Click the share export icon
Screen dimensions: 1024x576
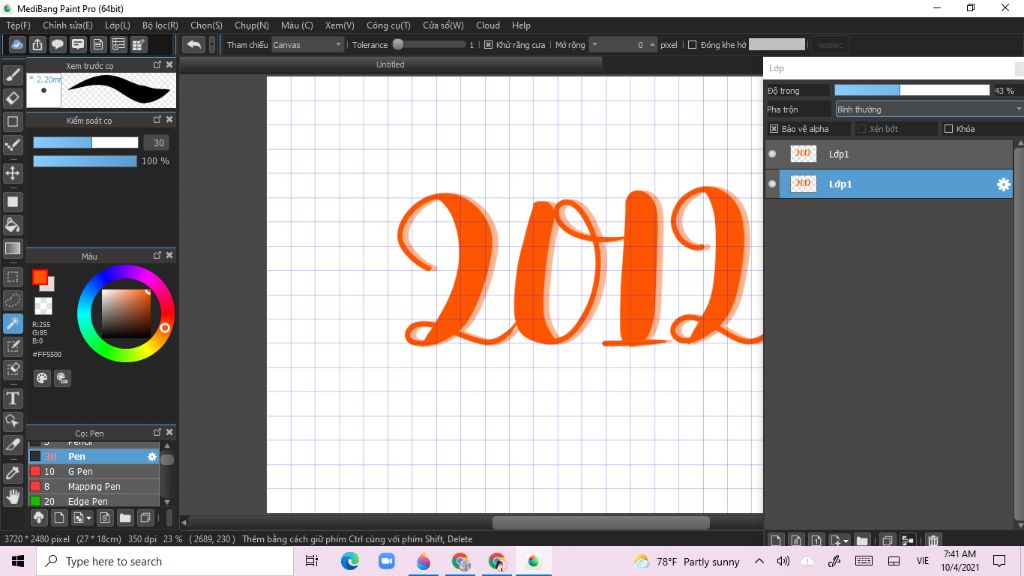(x=37, y=44)
